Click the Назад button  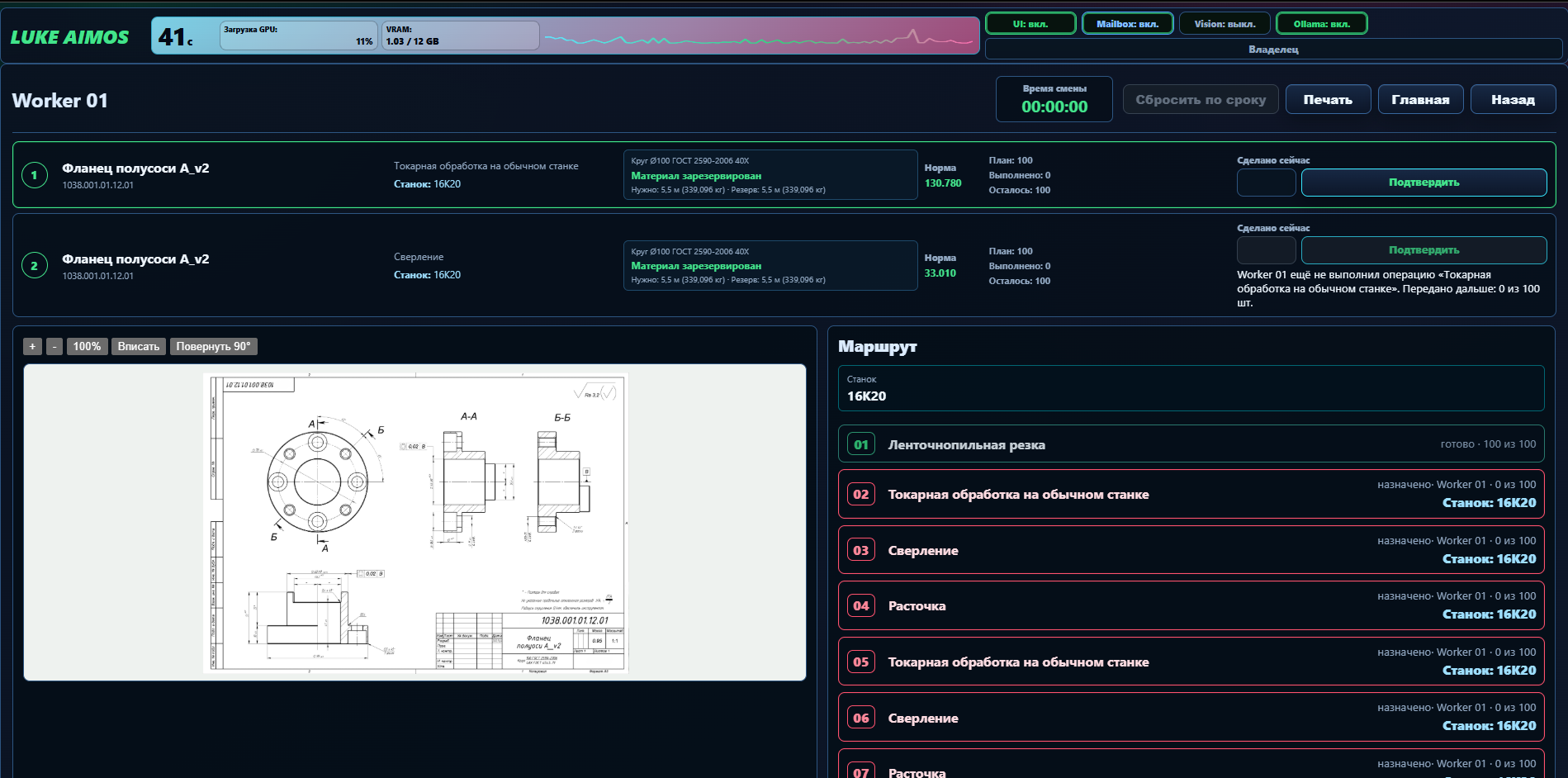click(x=1513, y=99)
